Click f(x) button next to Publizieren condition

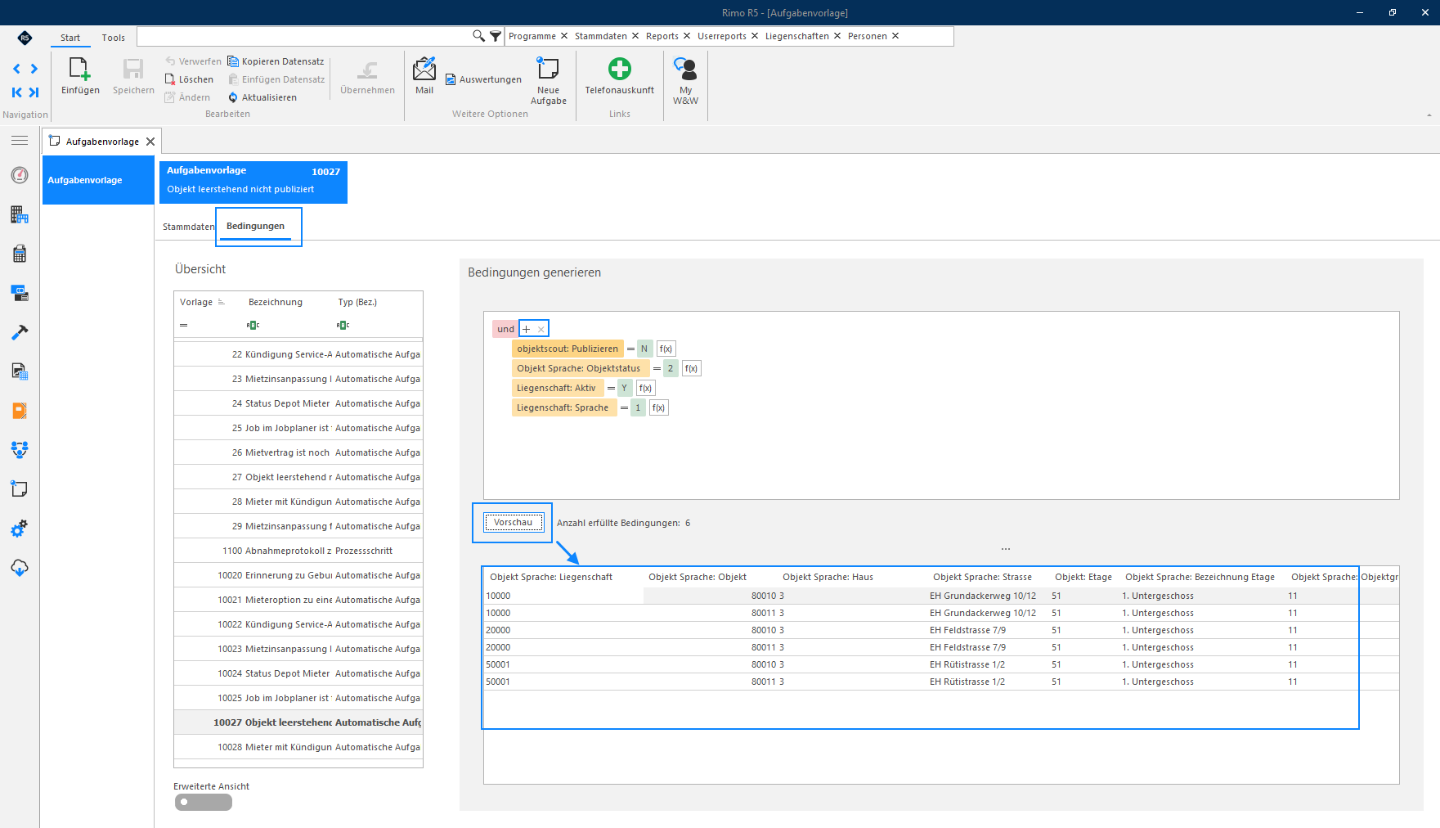(667, 348)
